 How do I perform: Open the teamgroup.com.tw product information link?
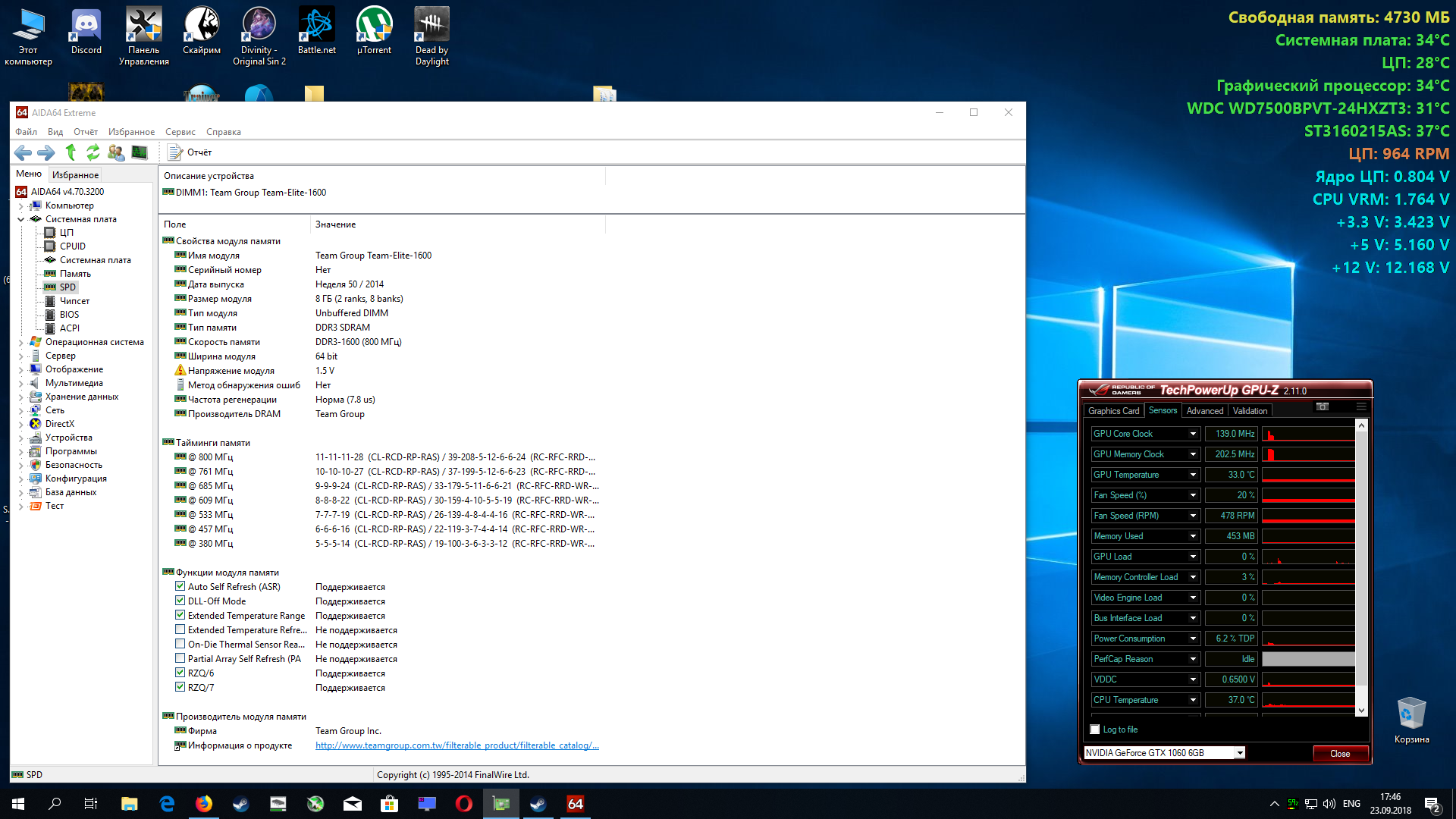[457, 745]
